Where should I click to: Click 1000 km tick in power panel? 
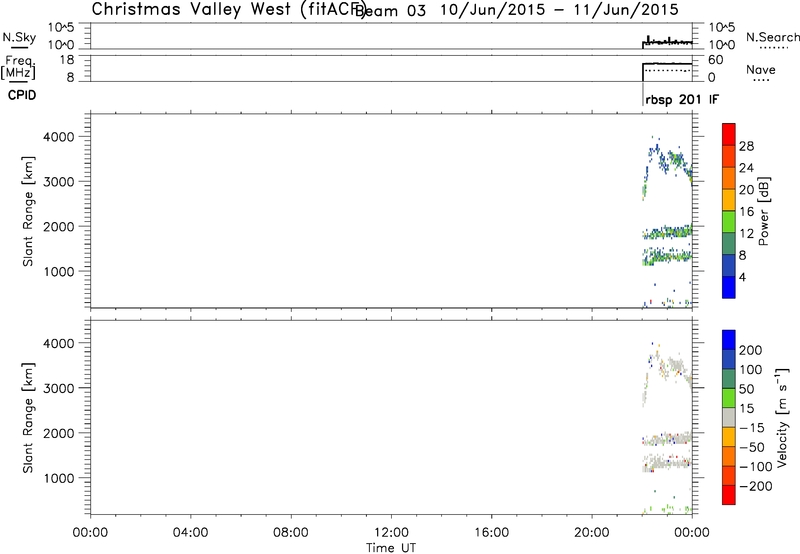tap(59, 271)
